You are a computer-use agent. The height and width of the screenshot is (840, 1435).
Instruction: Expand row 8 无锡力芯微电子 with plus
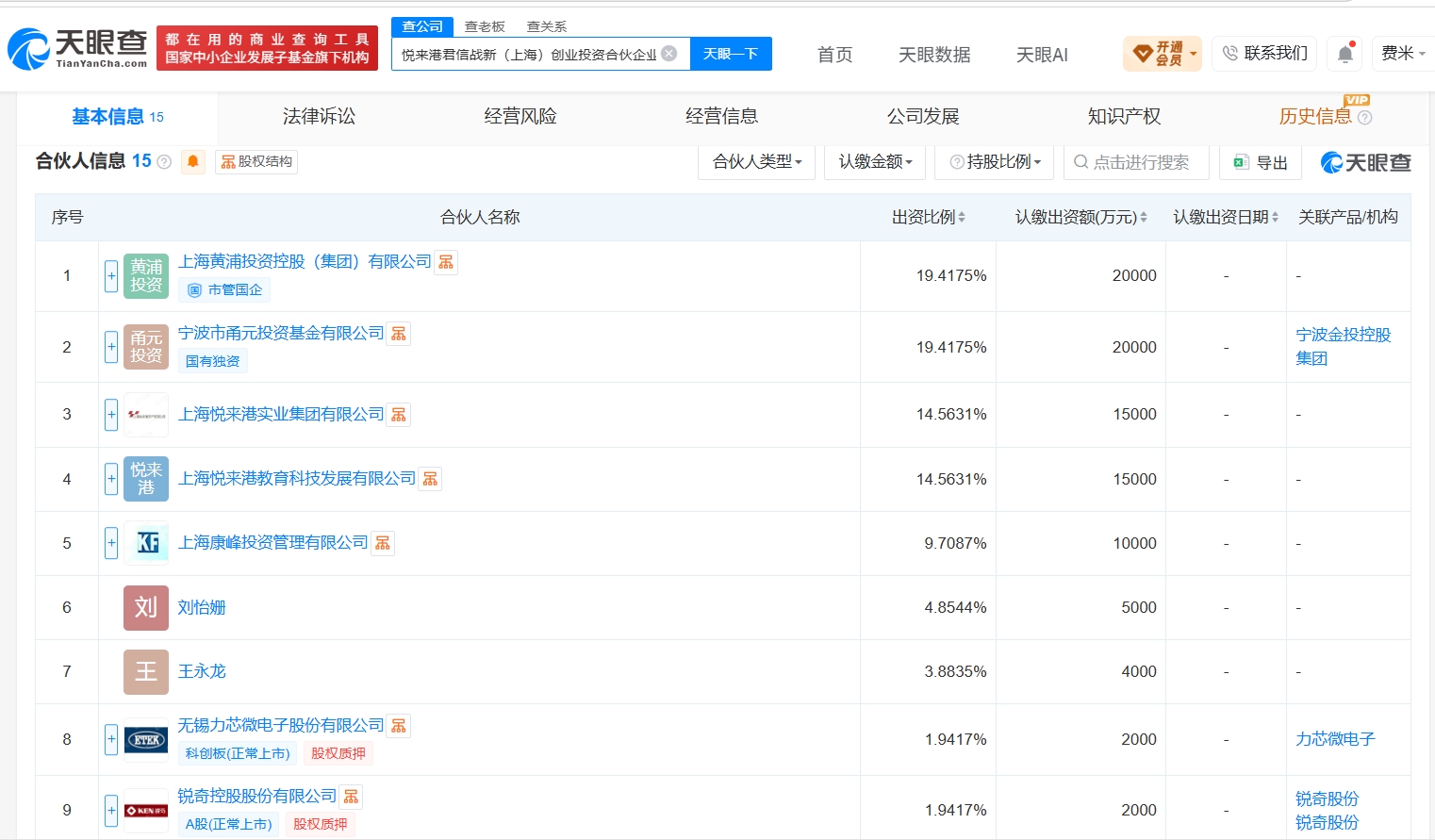pos(111,740)
